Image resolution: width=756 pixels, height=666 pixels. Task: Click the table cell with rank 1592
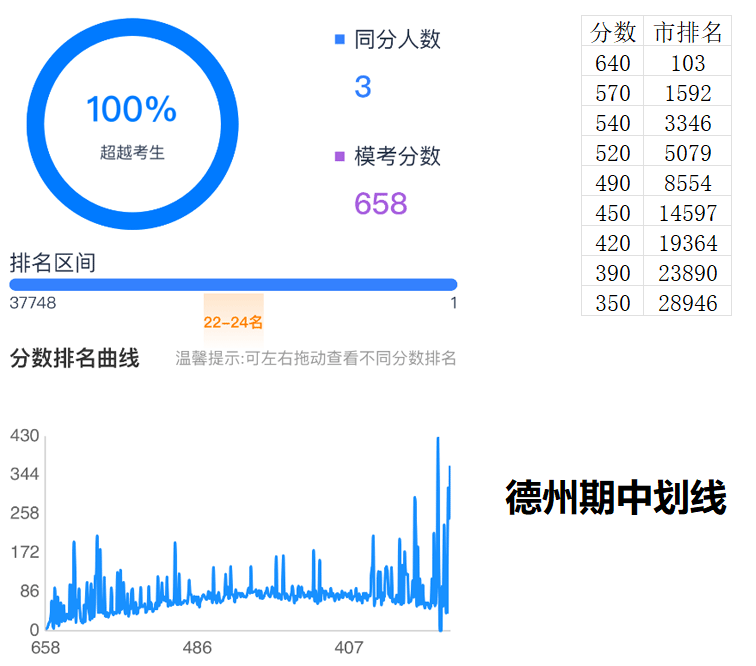click(x=687, y=94)
